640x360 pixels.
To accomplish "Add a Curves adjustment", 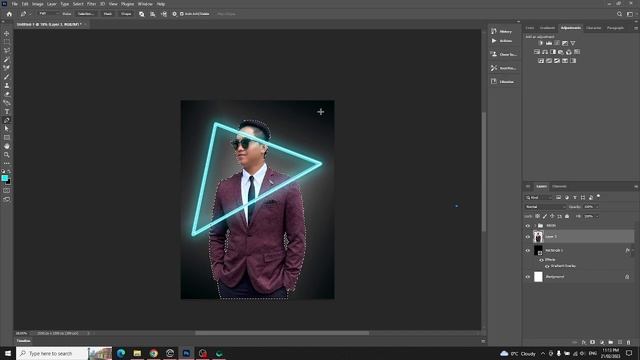I will pyautogui.click(x=557, y=43).
